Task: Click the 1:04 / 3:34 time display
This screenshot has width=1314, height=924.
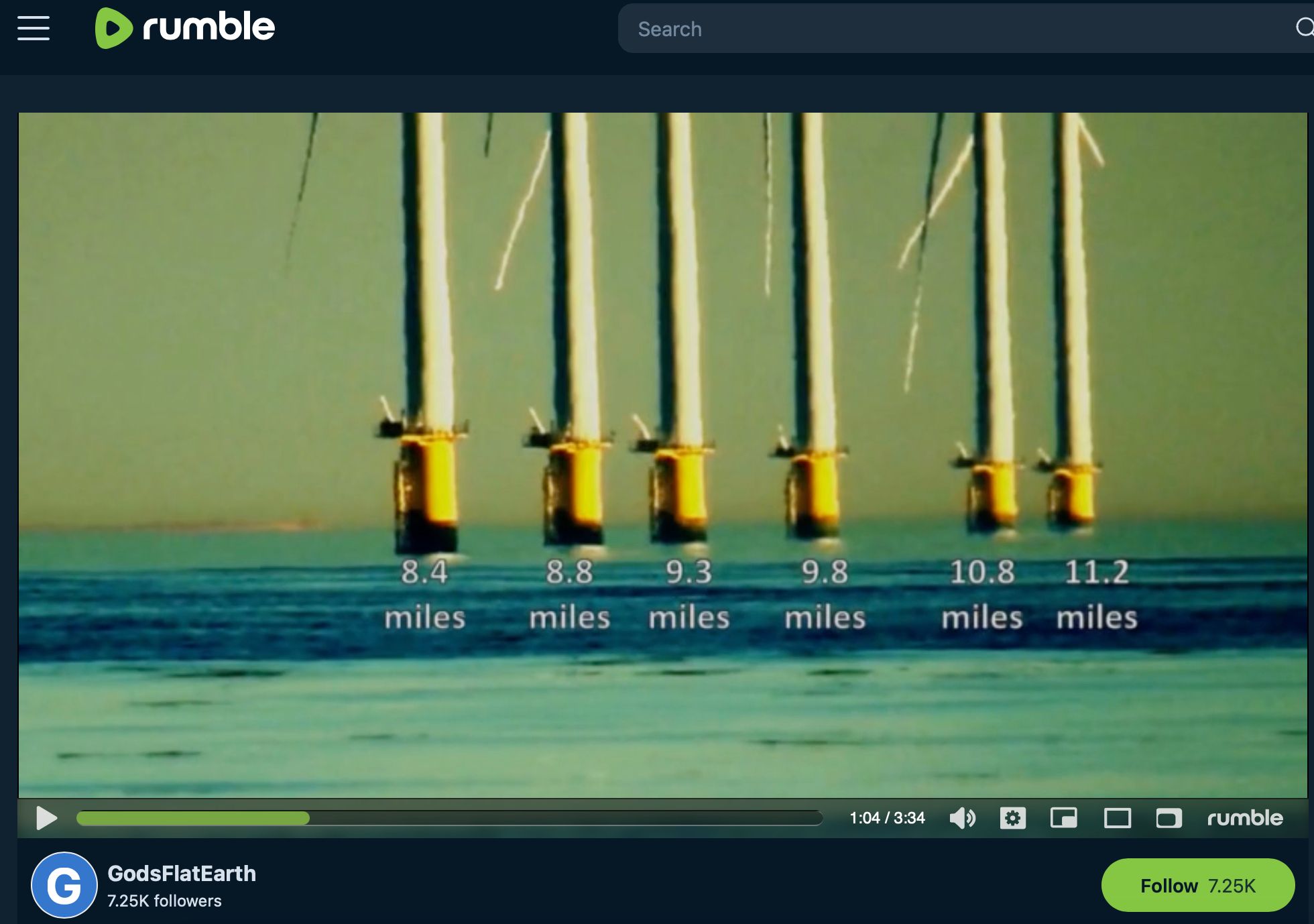Action: click(x=887, y=818)
